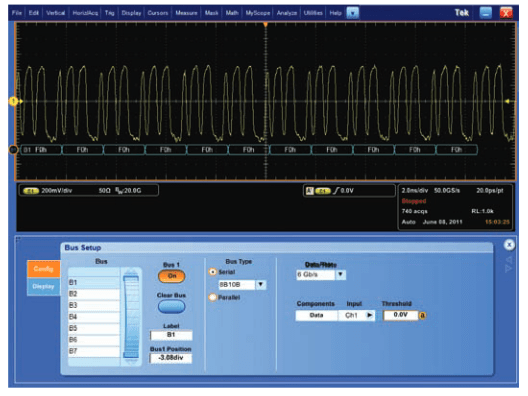Click the Clear Bus button
This screenshot has width=528, height=396.
[x=171, y=306]
